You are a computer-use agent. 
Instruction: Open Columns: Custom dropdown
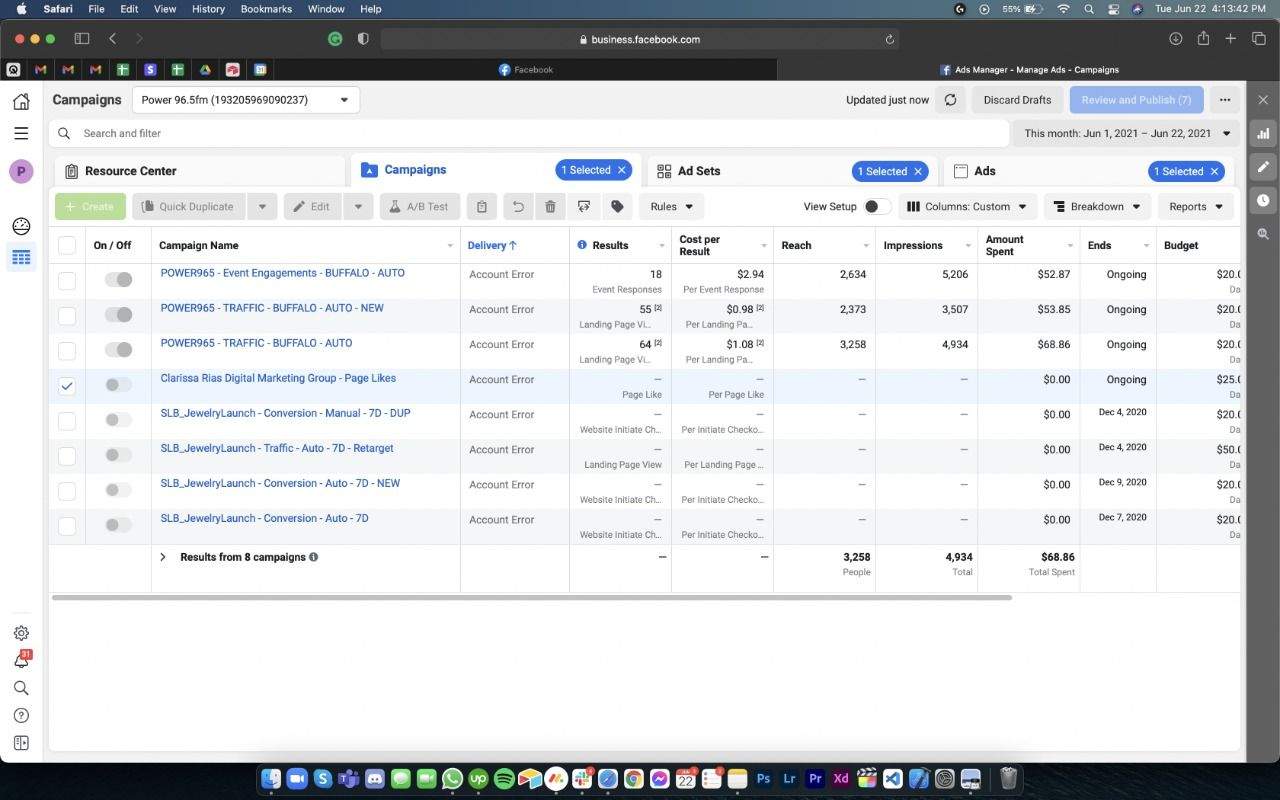(x=966, y=207)
